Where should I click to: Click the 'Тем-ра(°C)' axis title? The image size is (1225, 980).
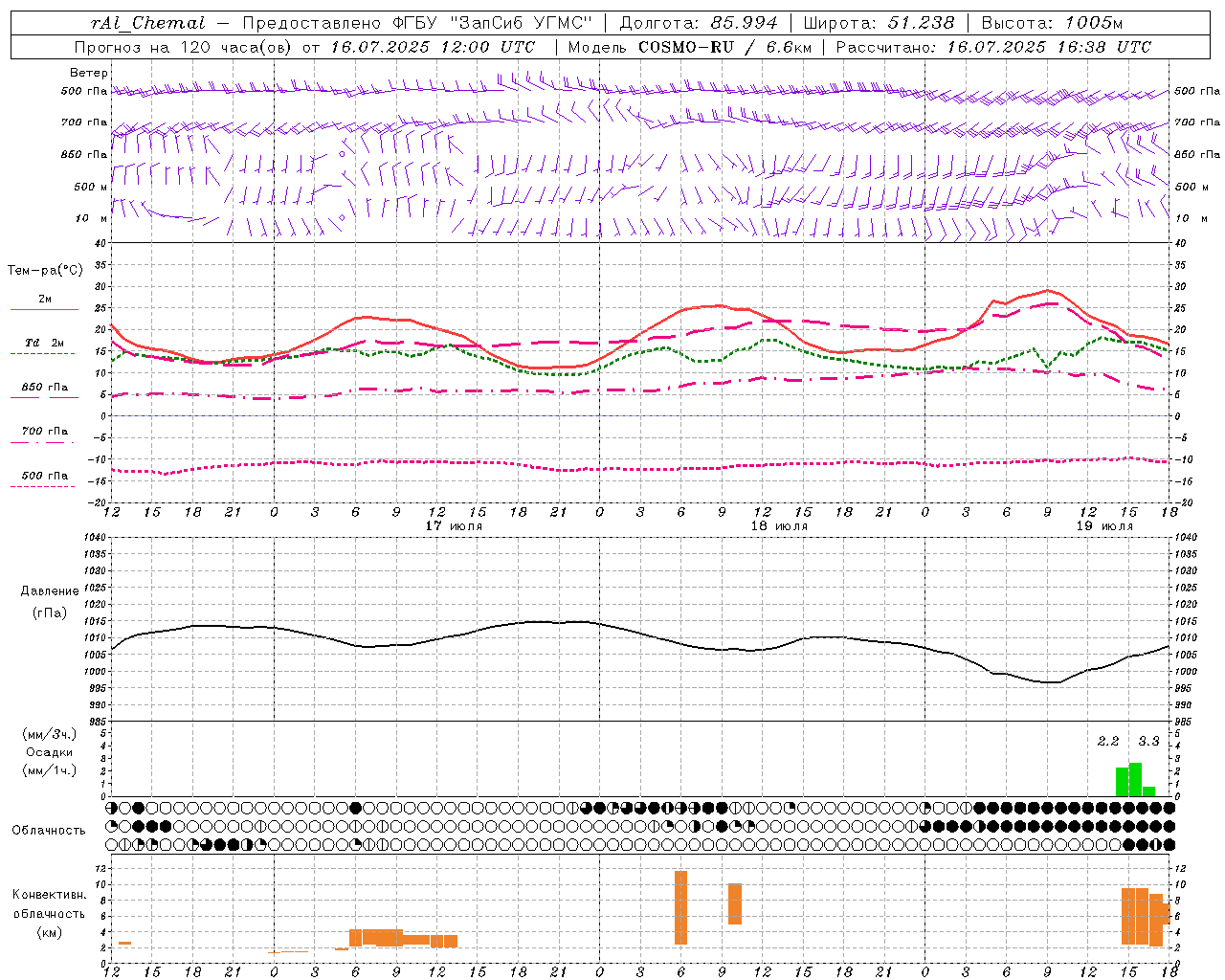pos(45,271)
